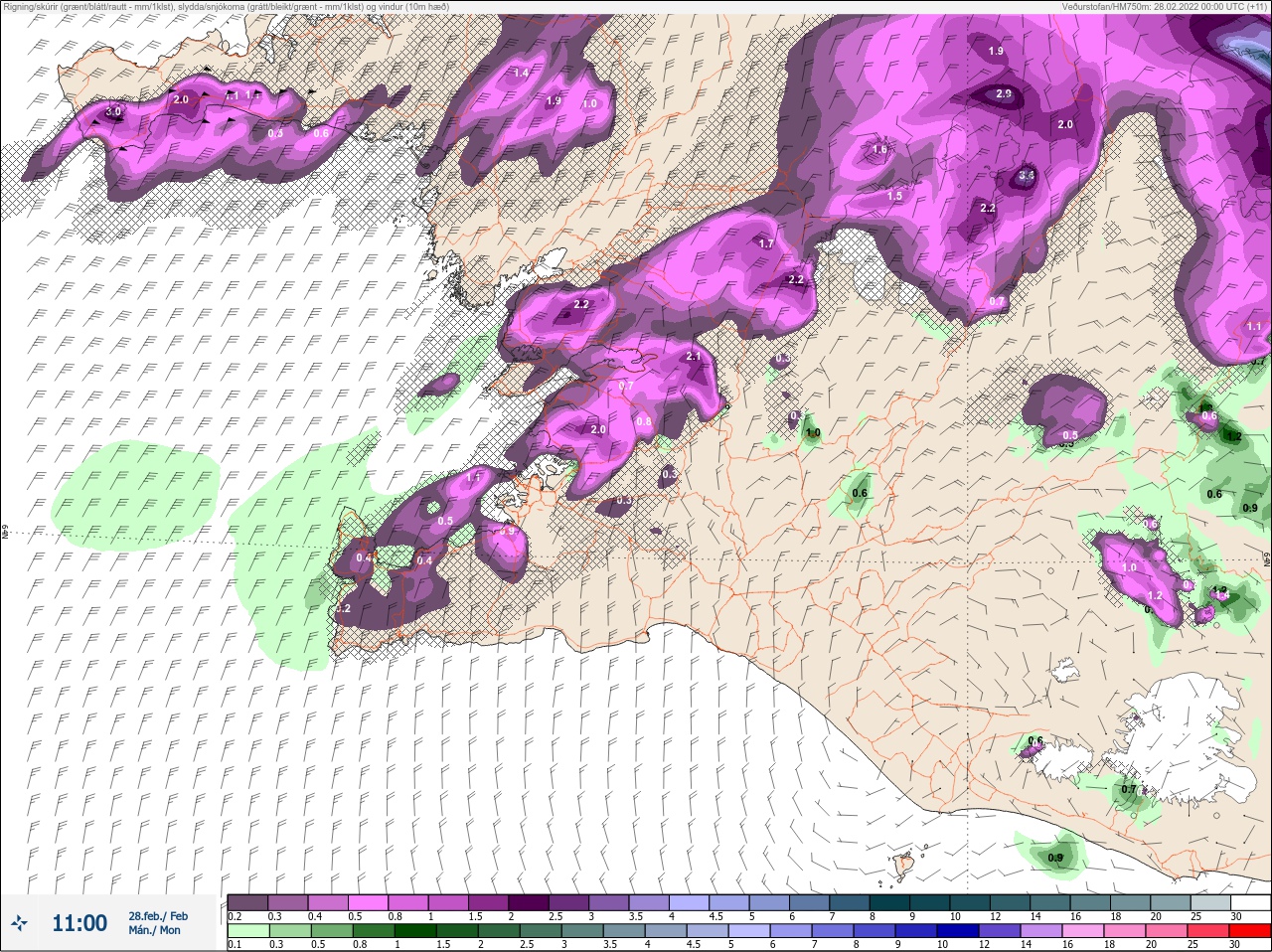
Task: Click the 'Mán./ Mon' weekday label
Action: tap(154, 930)
